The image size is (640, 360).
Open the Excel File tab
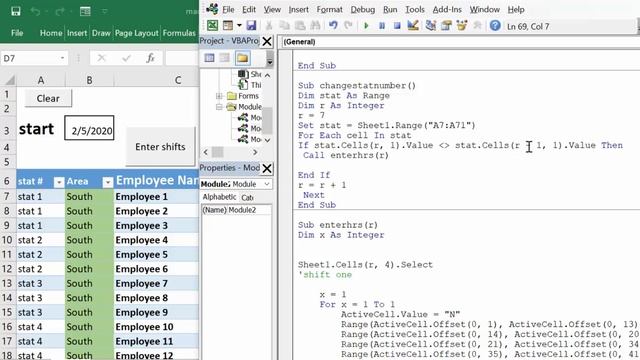[x=17, y=33]
